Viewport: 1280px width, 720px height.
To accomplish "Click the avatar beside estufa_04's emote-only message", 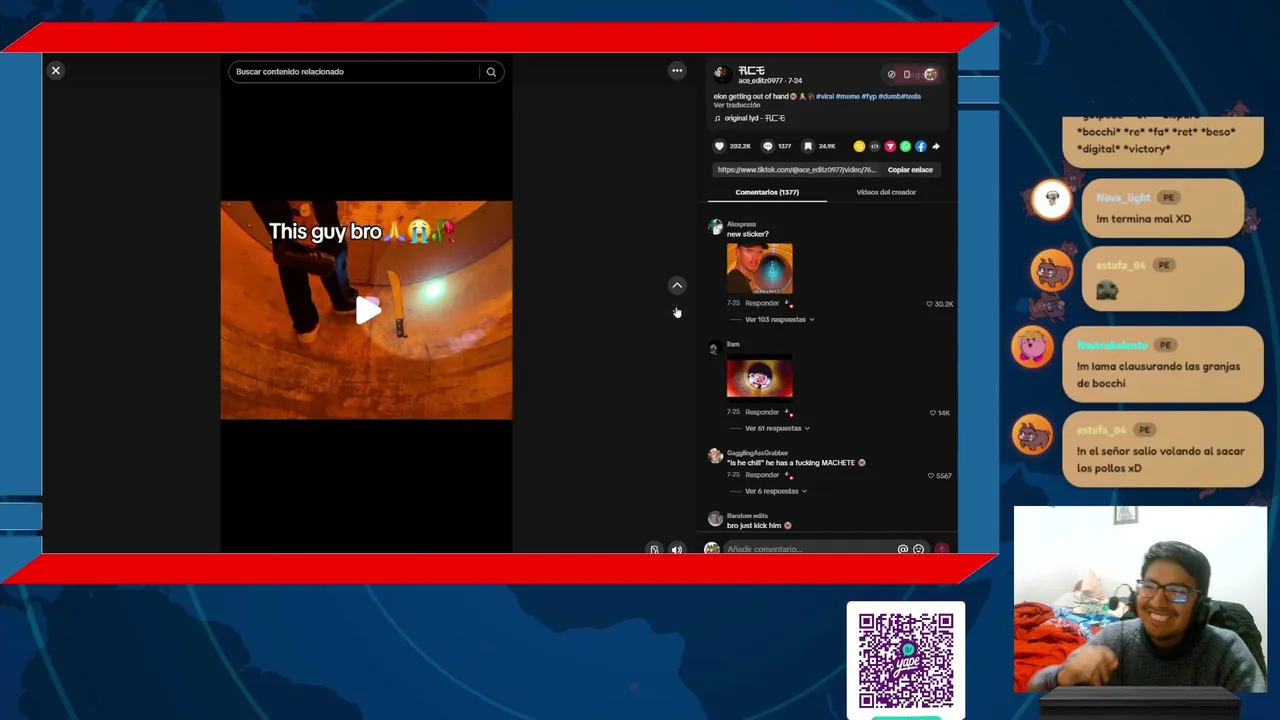I will coord(1051,270).
